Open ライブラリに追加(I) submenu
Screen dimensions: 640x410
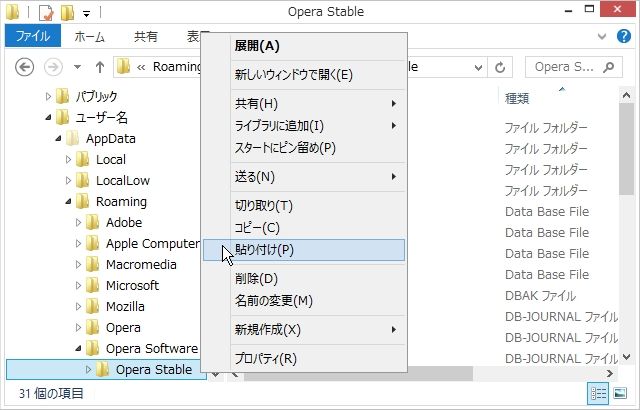click(x=304, y=126)
